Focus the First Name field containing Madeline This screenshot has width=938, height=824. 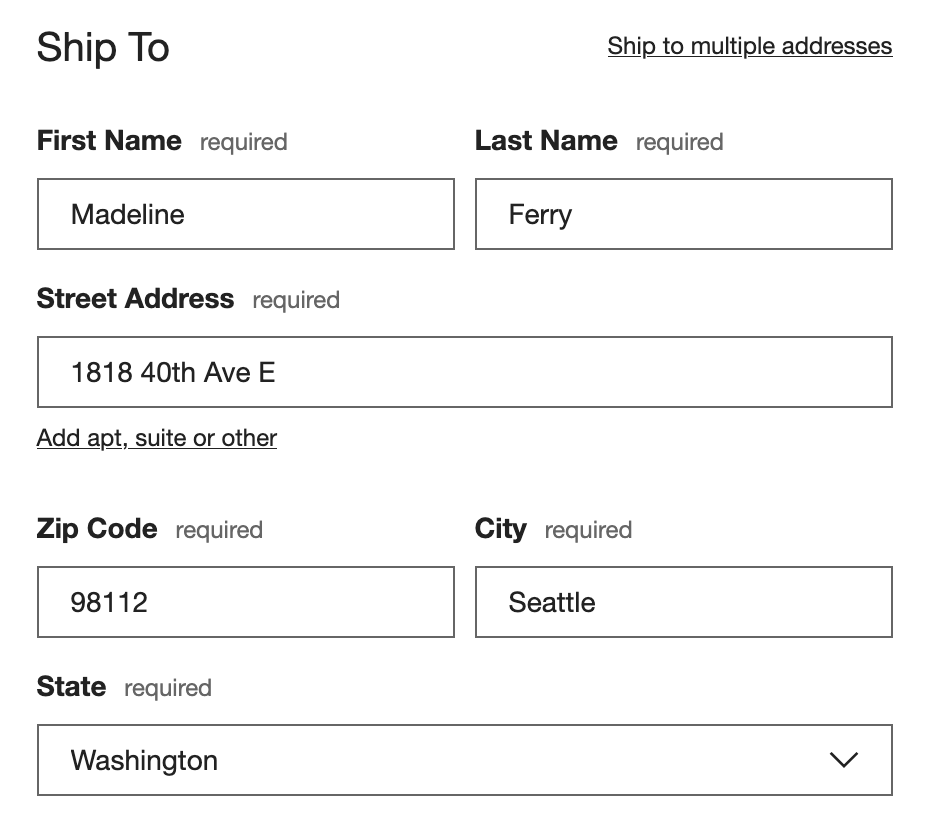[245, 214]
